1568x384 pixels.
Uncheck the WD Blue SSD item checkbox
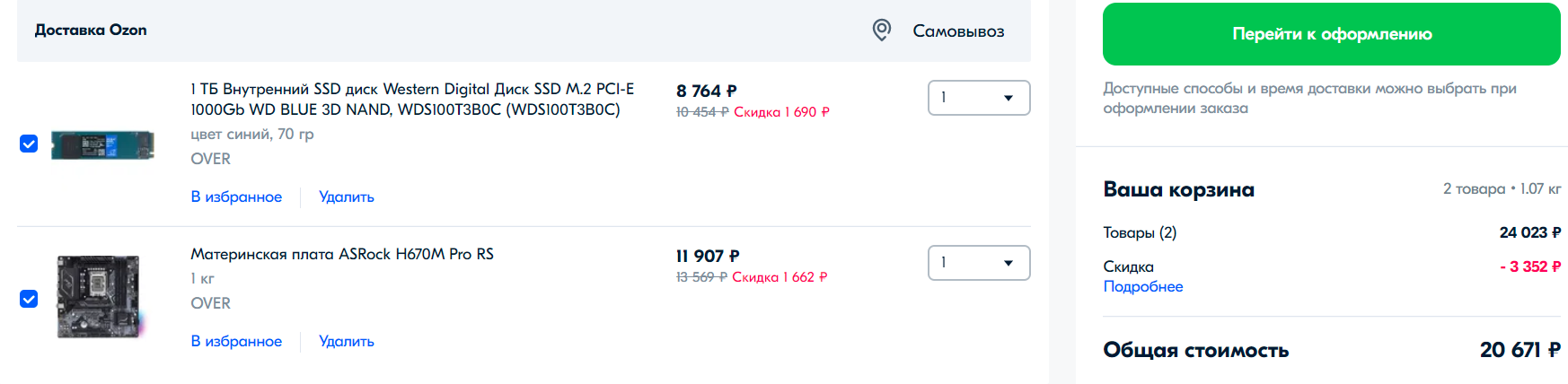point(29,144)
